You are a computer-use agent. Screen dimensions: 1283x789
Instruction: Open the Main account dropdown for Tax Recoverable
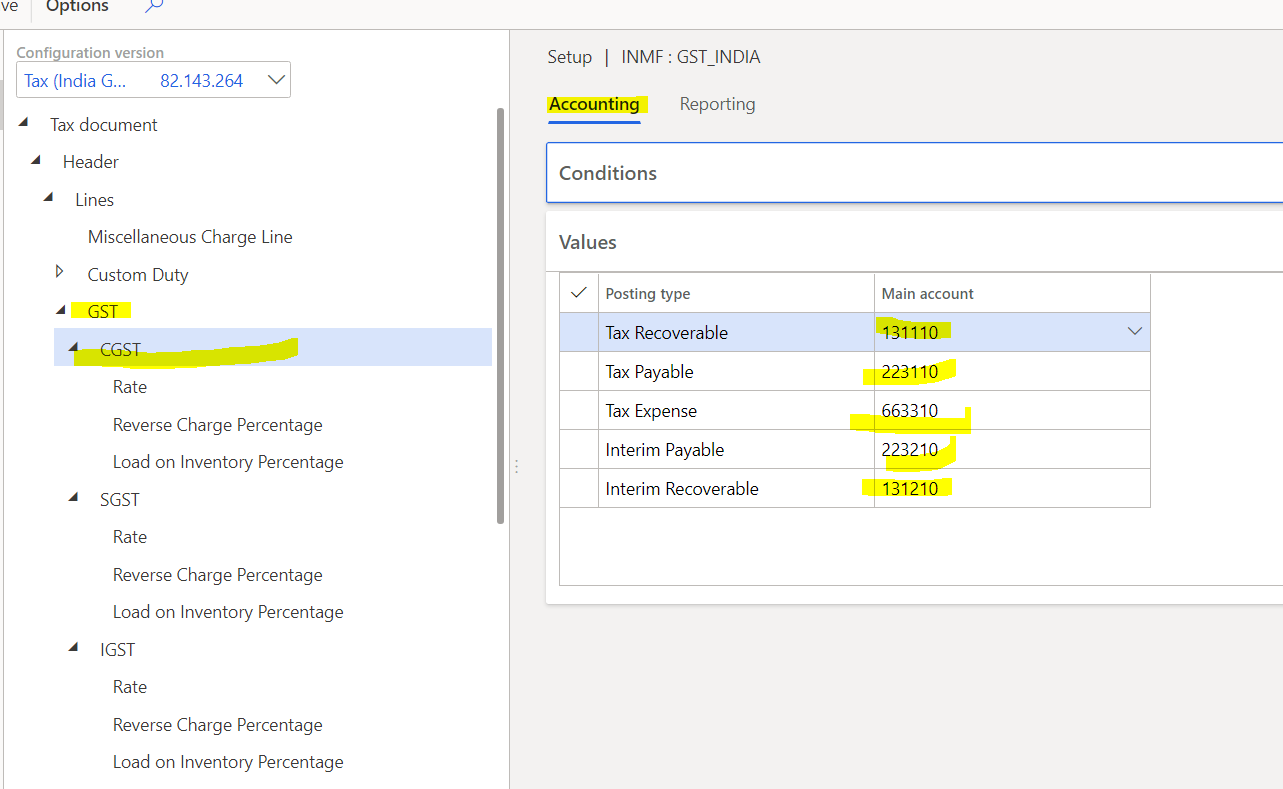pos(1134,330)
